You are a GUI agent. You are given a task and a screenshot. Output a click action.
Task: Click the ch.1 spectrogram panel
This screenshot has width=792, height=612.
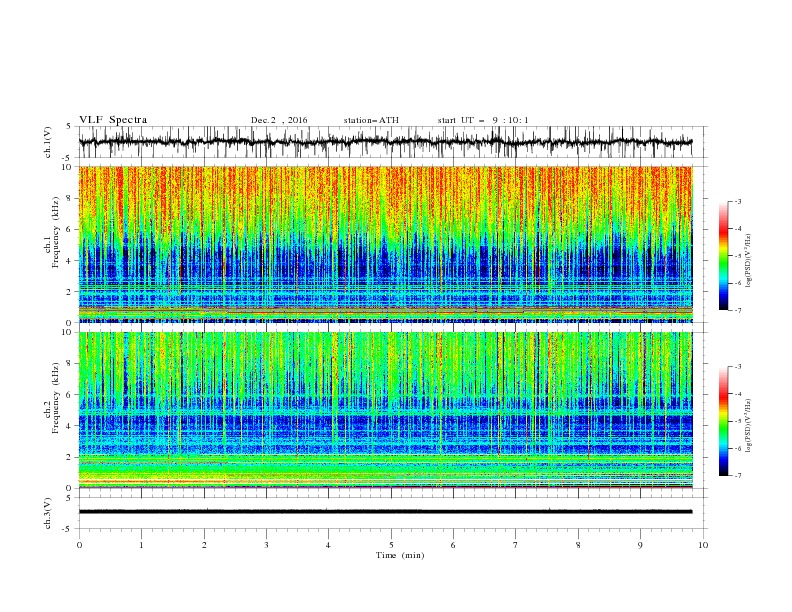tap(385, 244)
